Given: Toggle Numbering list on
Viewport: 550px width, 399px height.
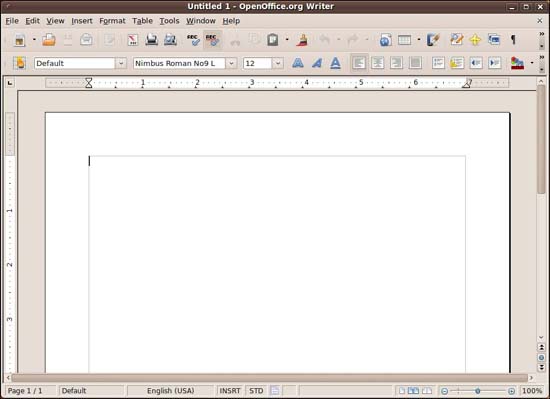Looking at the screenshot, I should pos(438,63).
